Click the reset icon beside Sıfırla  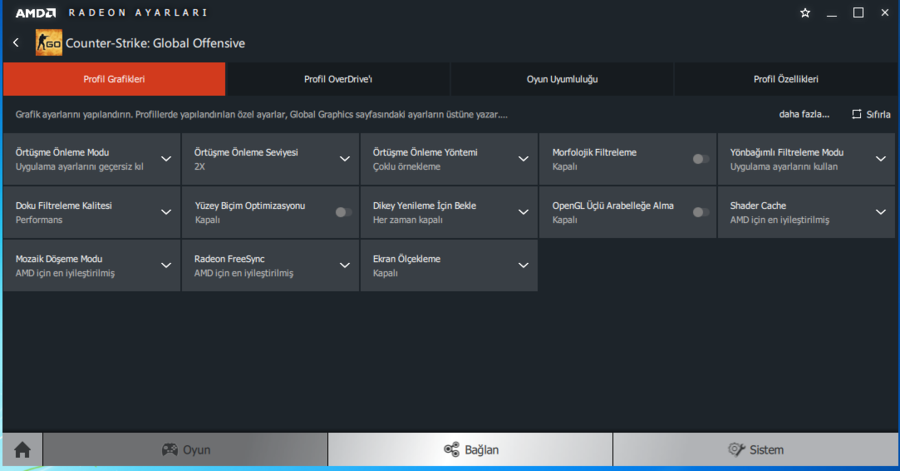pyautogui.click(x=856, y=114)
